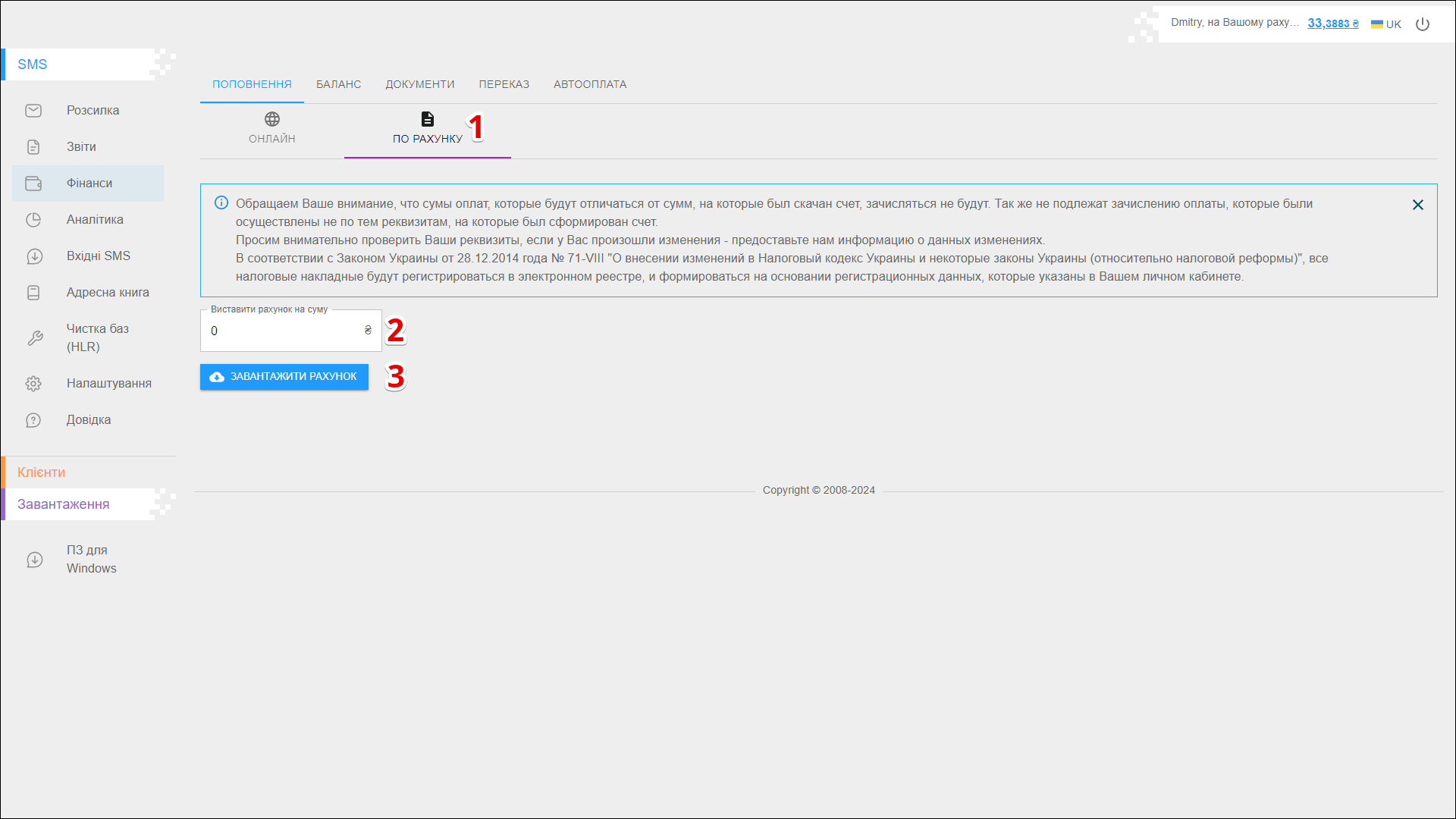Collapse the Завантаження sidebar section
1456x819 pixels.
[64, 504]
